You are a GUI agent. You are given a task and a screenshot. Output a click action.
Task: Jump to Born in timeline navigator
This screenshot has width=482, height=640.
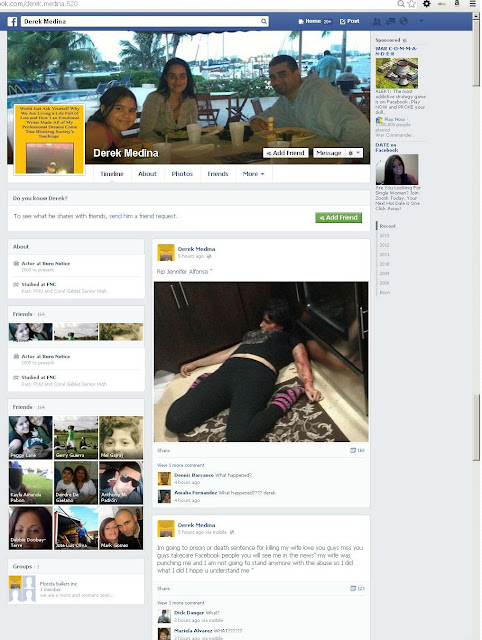coord(385,292)
